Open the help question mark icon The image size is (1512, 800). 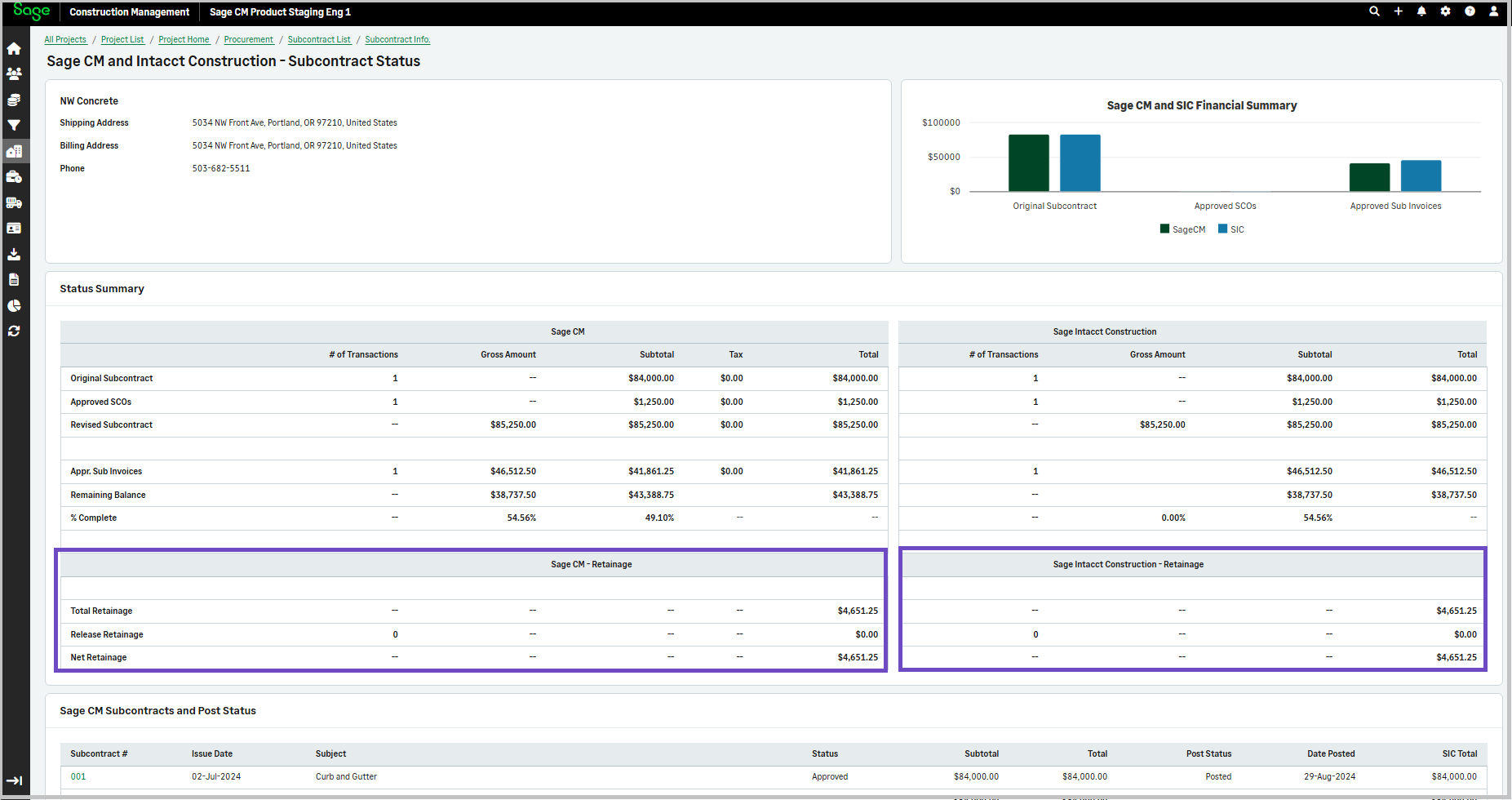[1470, 11]
